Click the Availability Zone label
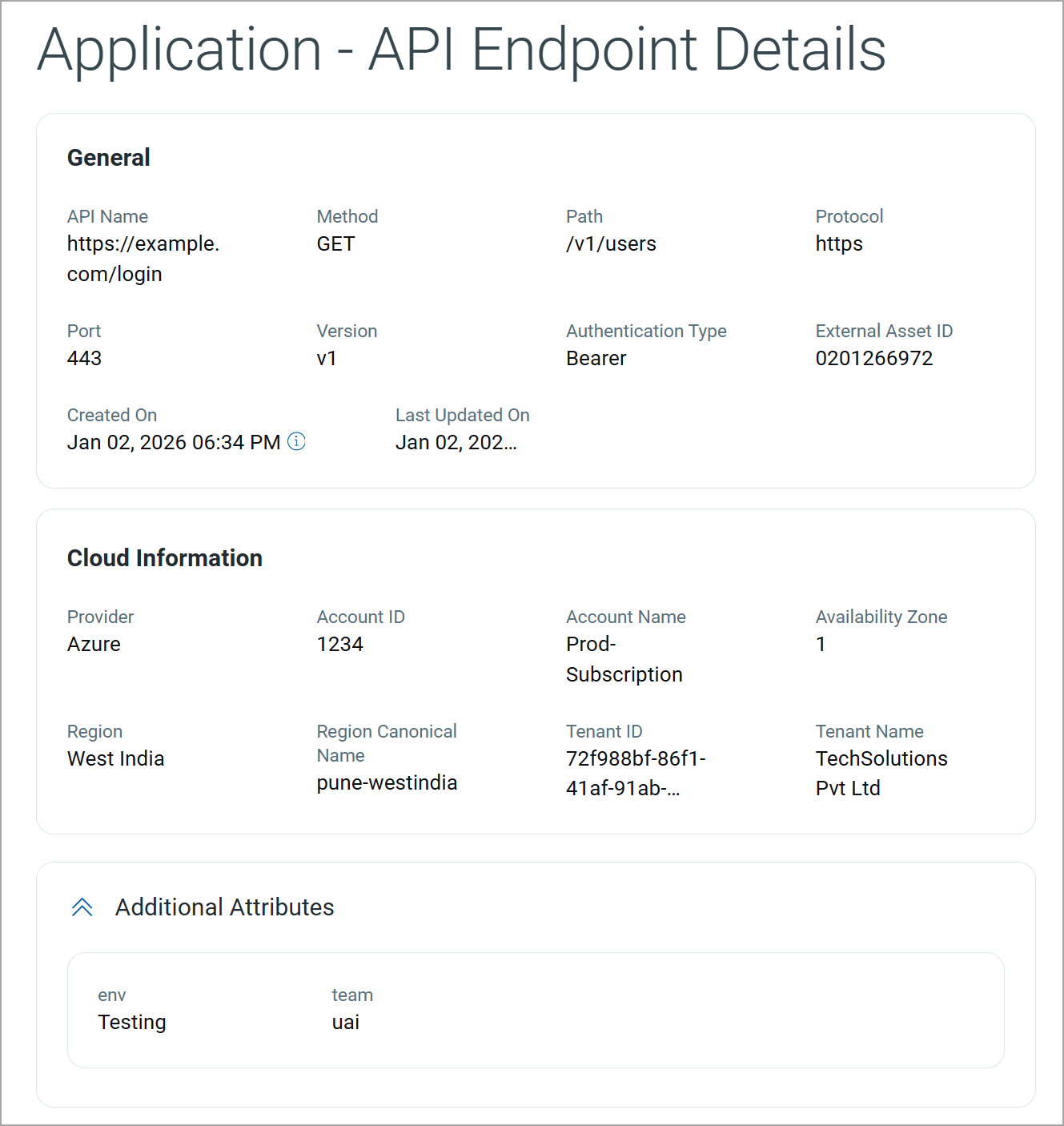The width and height of the screenshot is (1064, 1126). (x=881, y=617)
